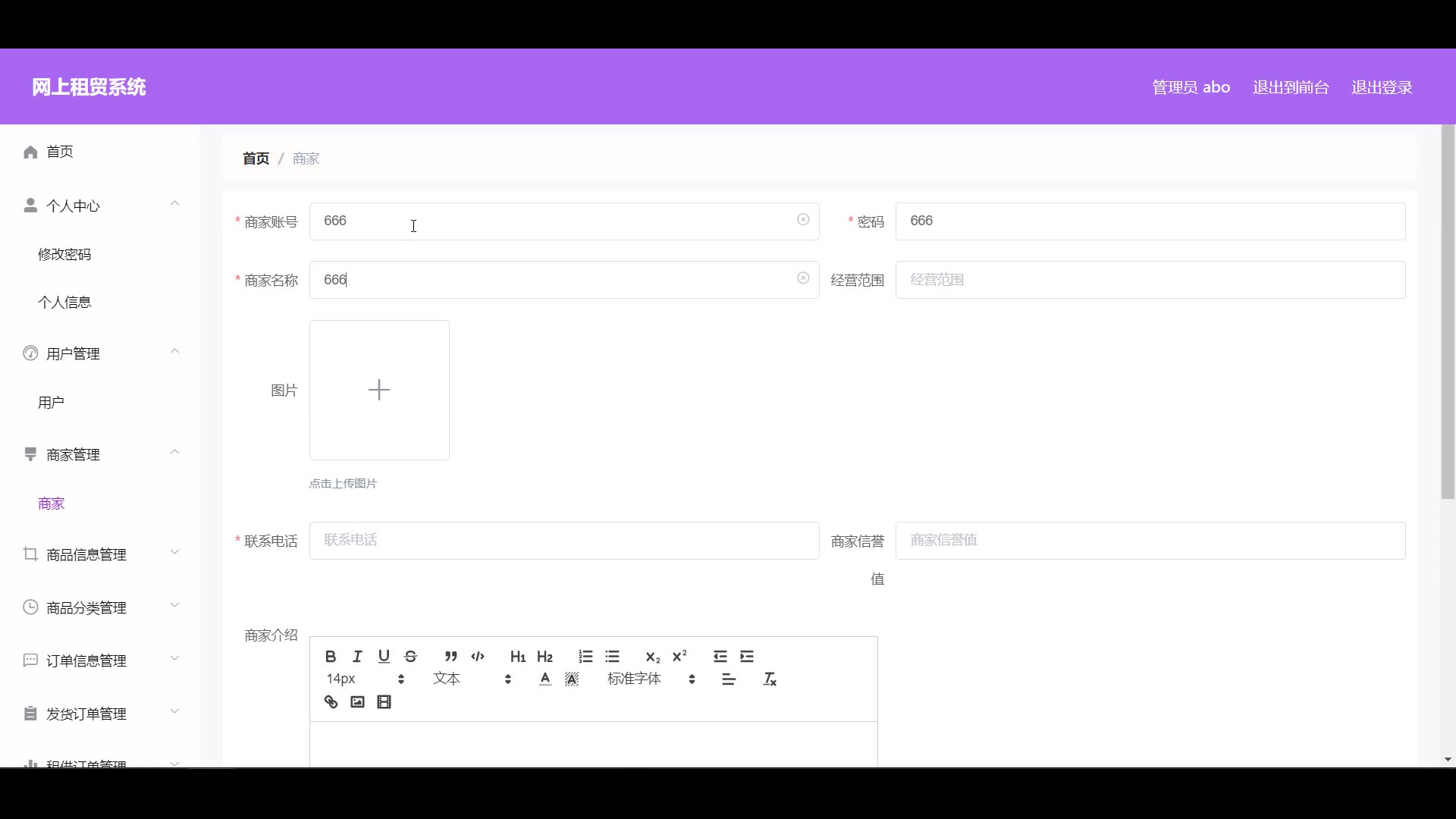Pick text color in the editor toolbar
The height and width of the screenshot is (819, 1456).
pyautogui.click(x=545, y=679)
